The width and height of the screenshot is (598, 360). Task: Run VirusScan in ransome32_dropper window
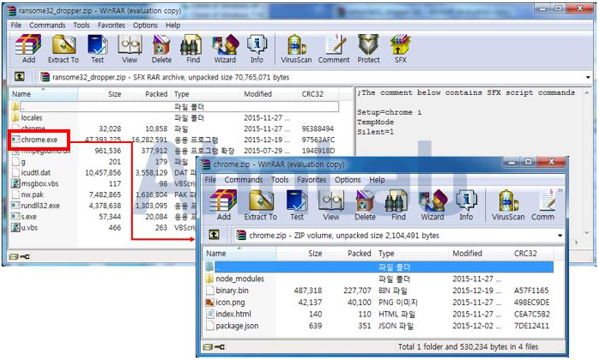(x=296, y=49)
